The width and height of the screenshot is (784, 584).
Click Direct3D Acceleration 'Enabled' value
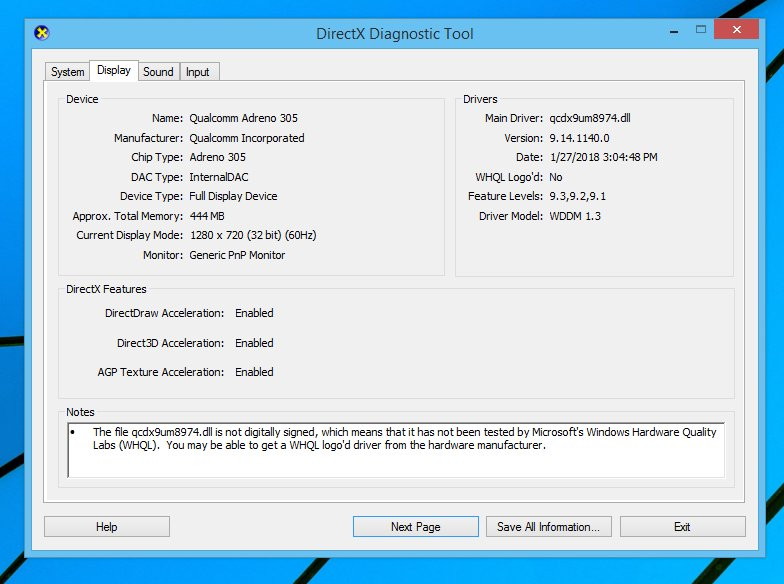[254, 343]
